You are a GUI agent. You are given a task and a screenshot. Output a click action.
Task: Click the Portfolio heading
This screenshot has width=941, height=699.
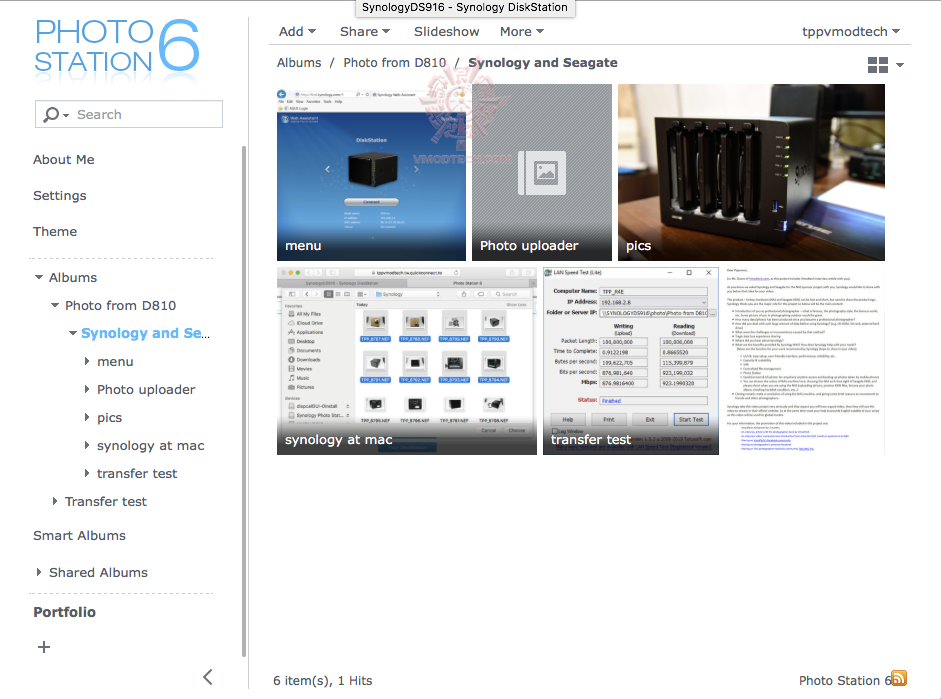(64, 612)
